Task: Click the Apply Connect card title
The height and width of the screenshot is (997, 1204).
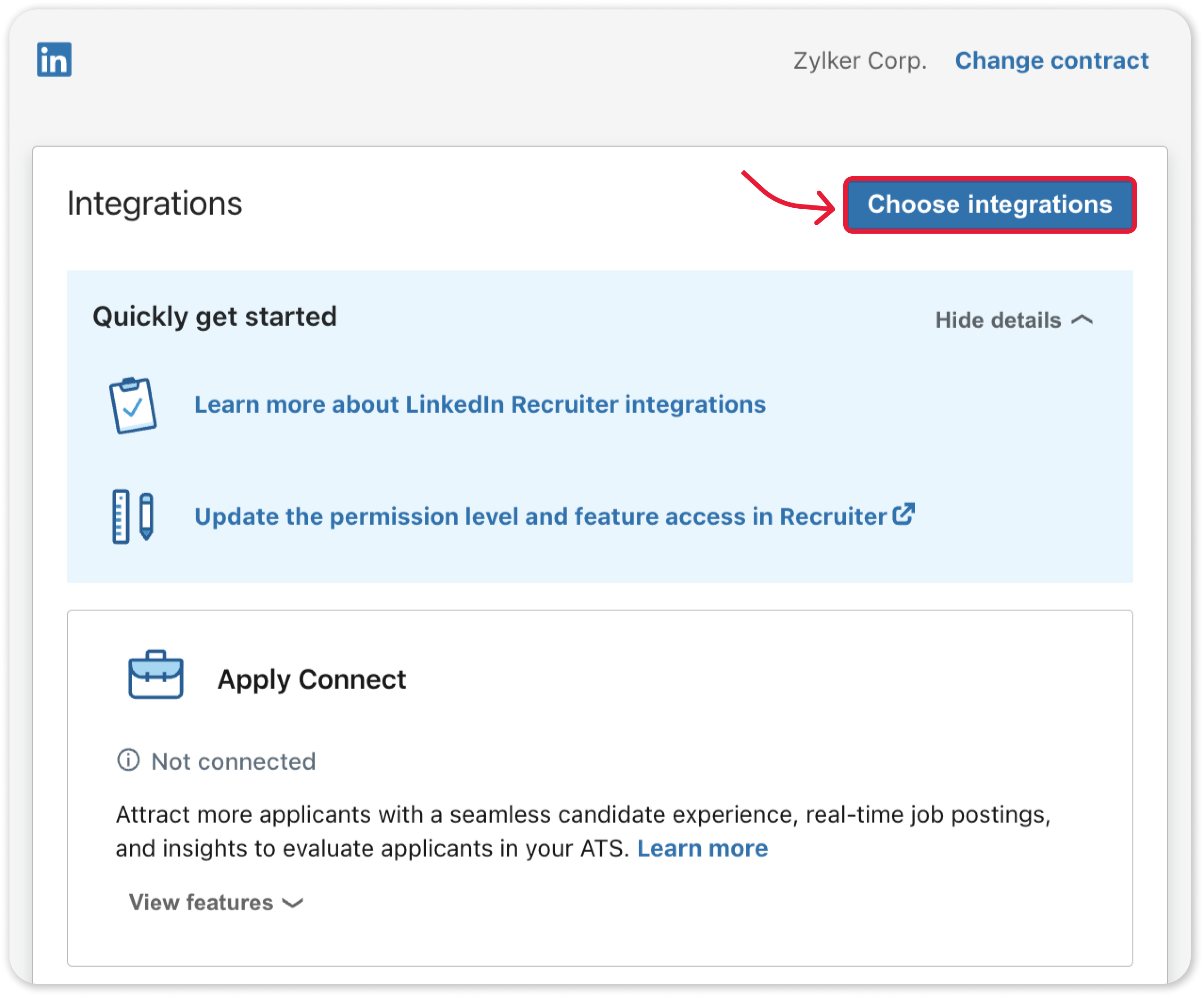Action: (312, 679)
